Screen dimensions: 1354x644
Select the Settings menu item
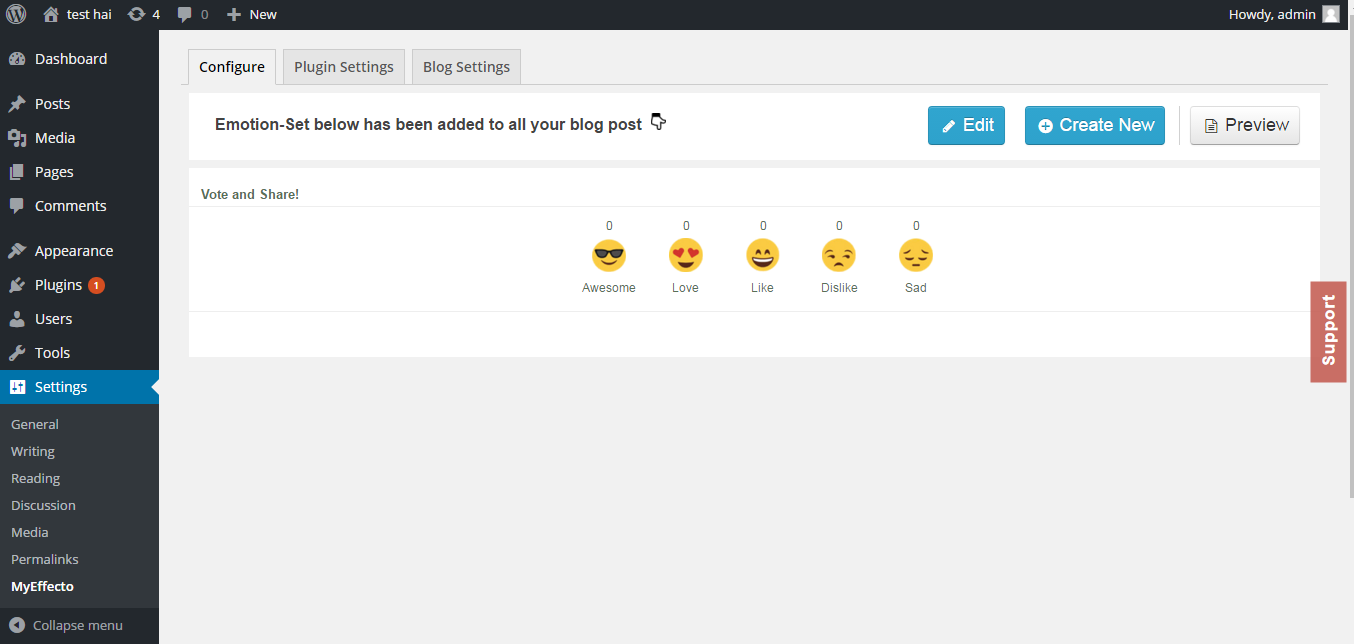79,387
